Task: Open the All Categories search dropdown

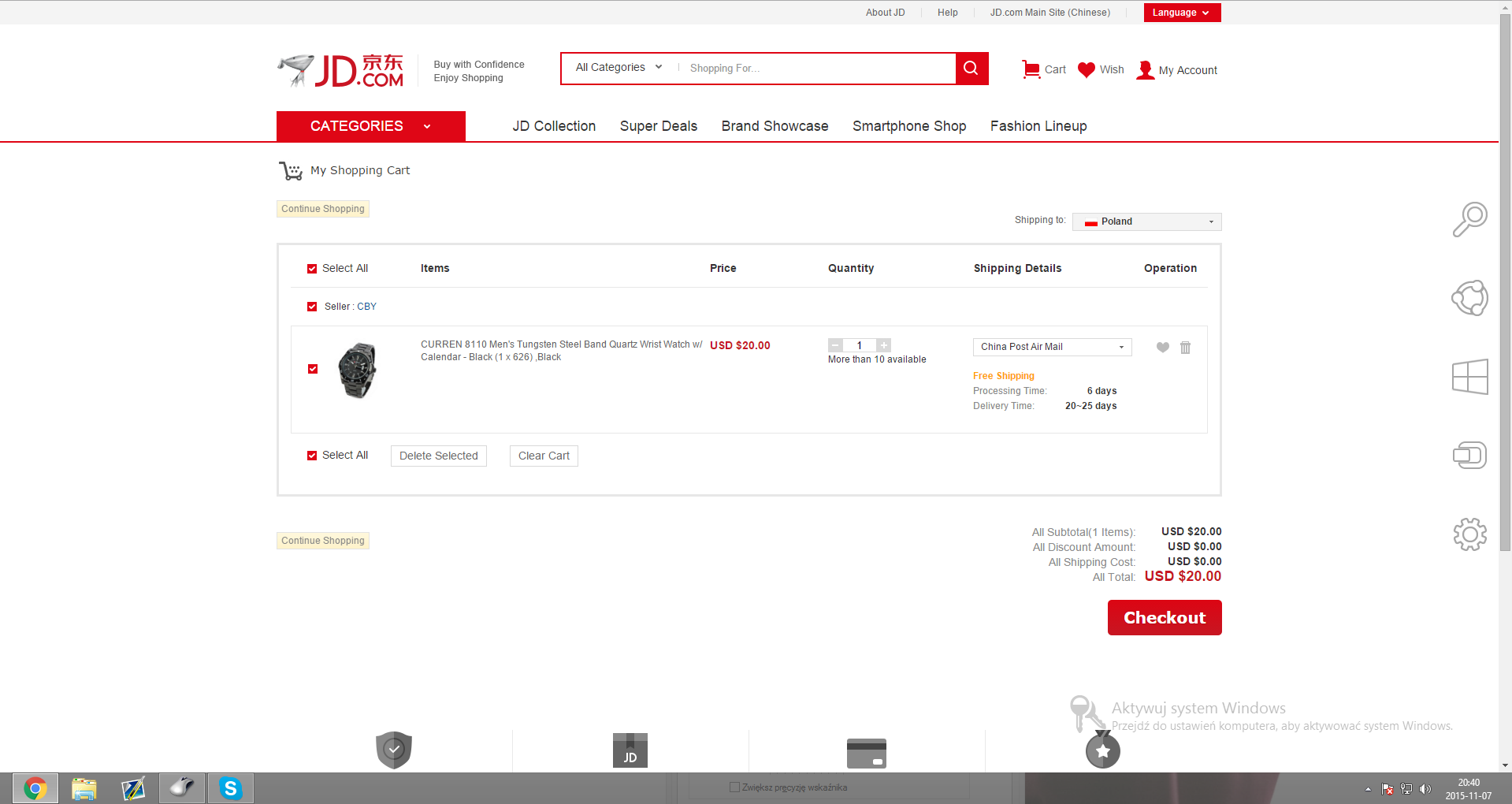Action: (619, 68)
